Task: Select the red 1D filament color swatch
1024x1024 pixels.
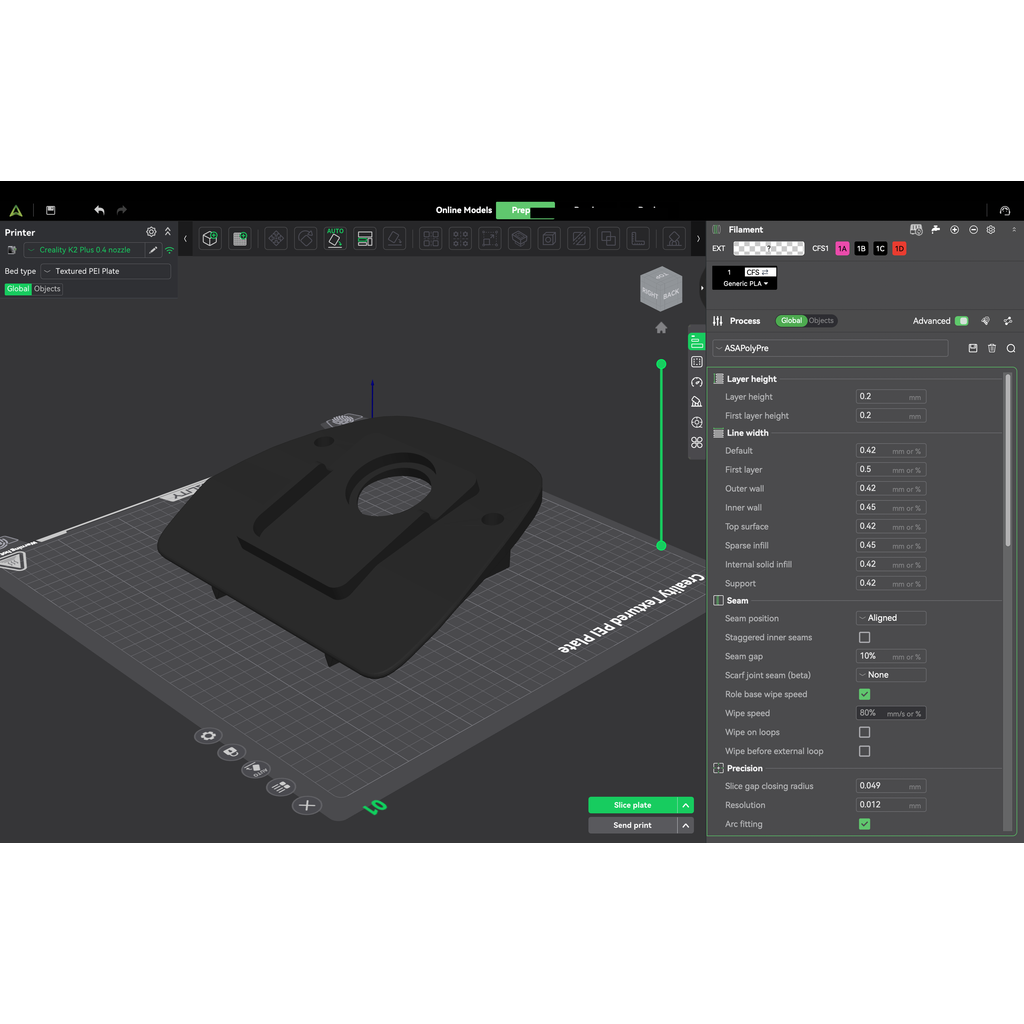Action: pos(899,249)
